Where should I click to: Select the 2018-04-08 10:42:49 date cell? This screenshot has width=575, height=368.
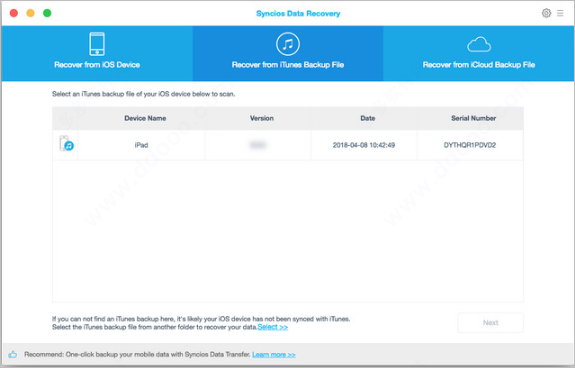click(364, 145)
